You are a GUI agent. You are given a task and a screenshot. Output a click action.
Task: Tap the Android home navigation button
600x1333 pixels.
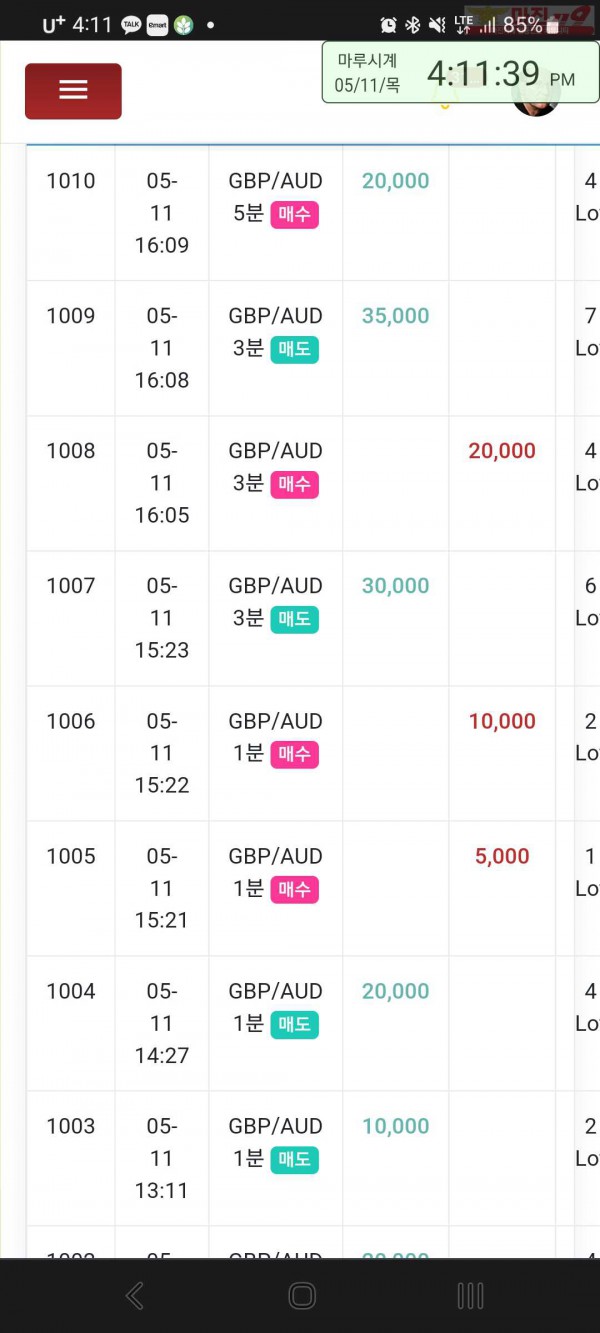pyautogui.click(x=302, y=1296)
